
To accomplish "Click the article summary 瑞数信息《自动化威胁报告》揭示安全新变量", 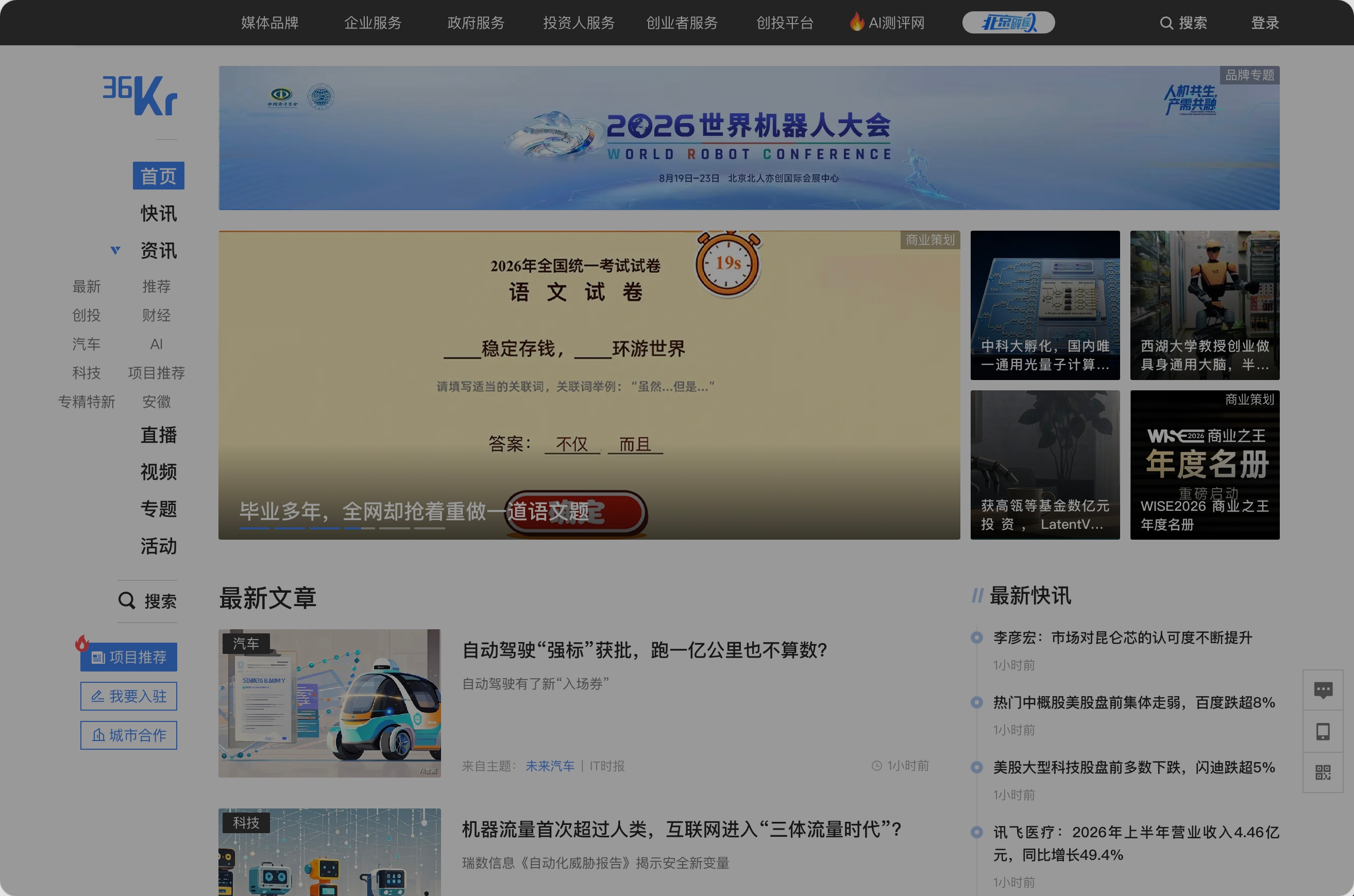I will (595, 863).
